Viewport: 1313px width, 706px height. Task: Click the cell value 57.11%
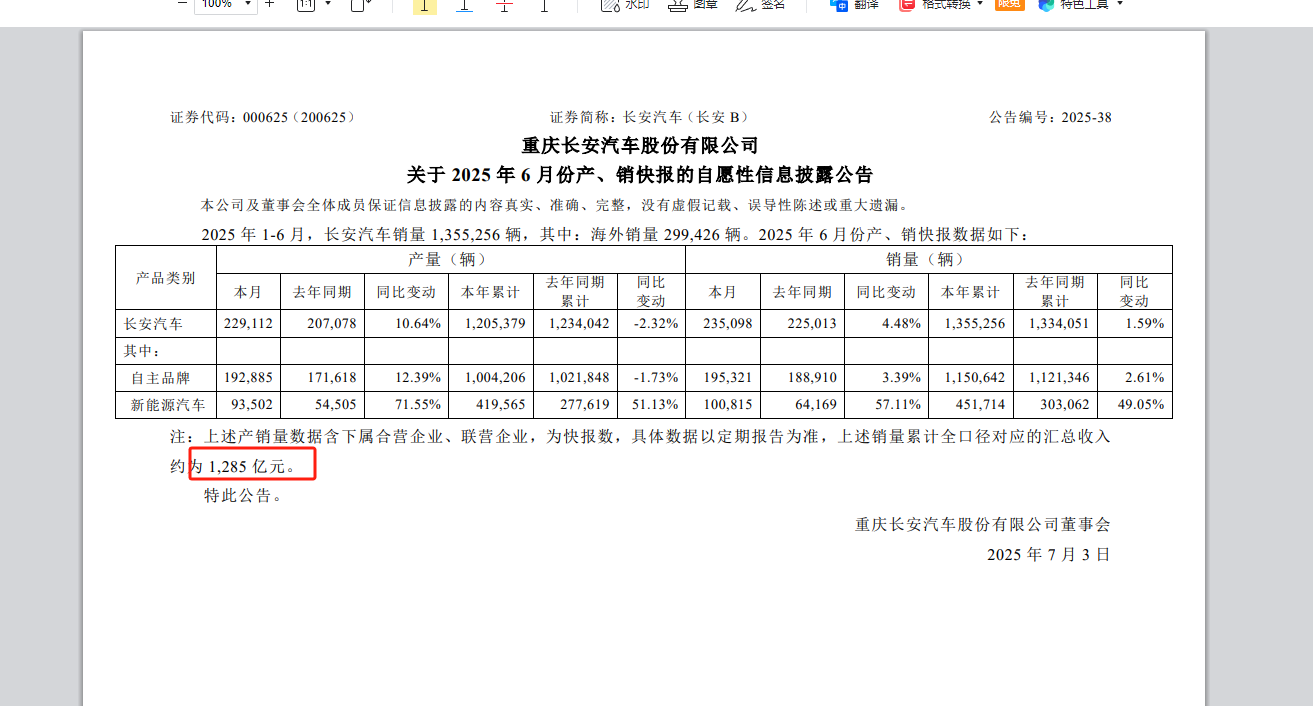pyautogui.click(x=897, y=405)
